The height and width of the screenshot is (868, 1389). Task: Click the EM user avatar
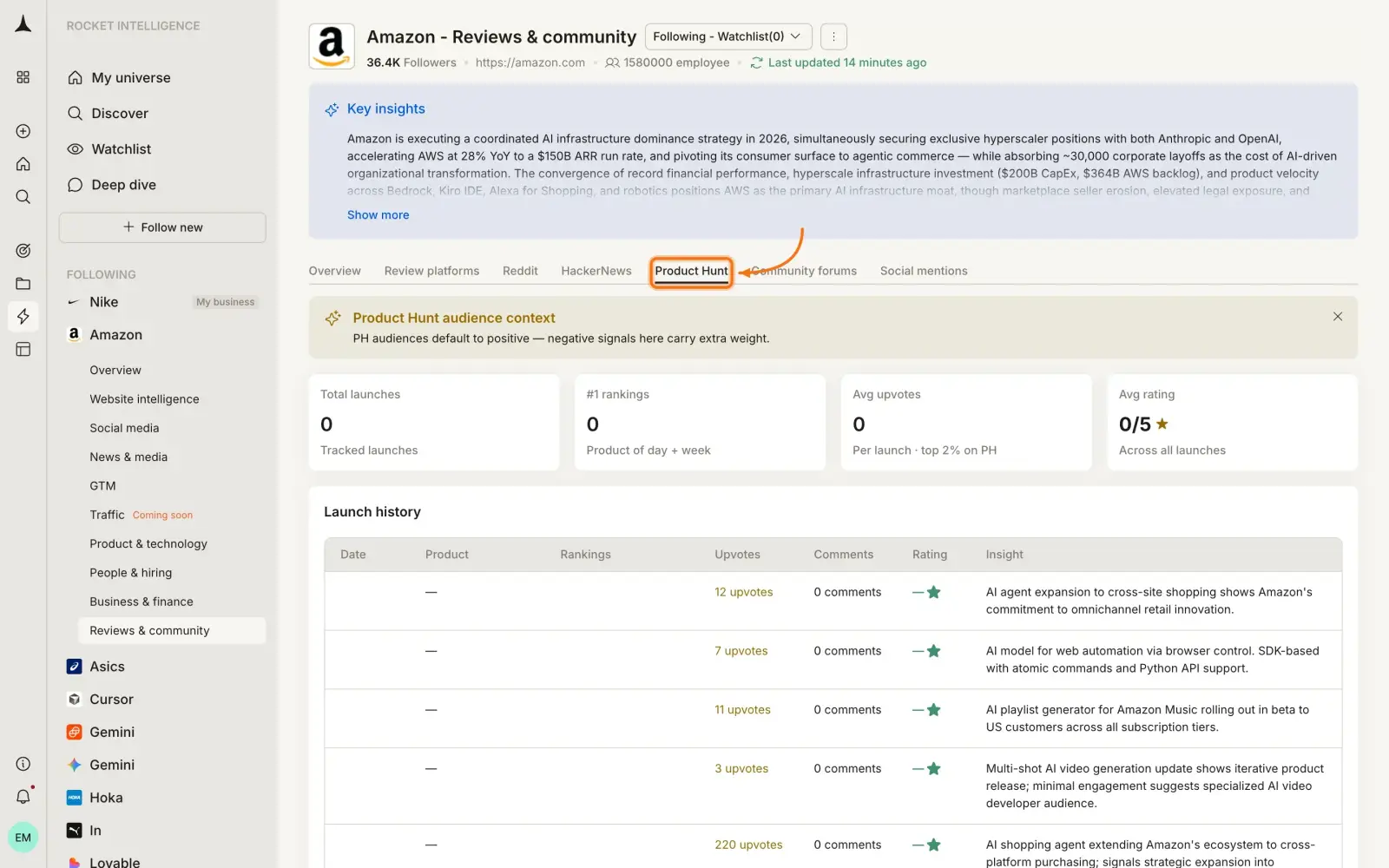(x=23, y=838)
